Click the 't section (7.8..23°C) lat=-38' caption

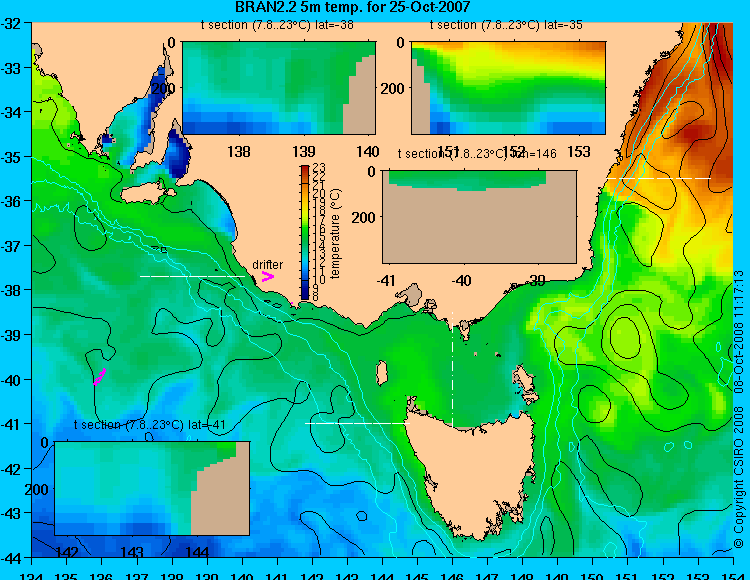coord(277,25)
